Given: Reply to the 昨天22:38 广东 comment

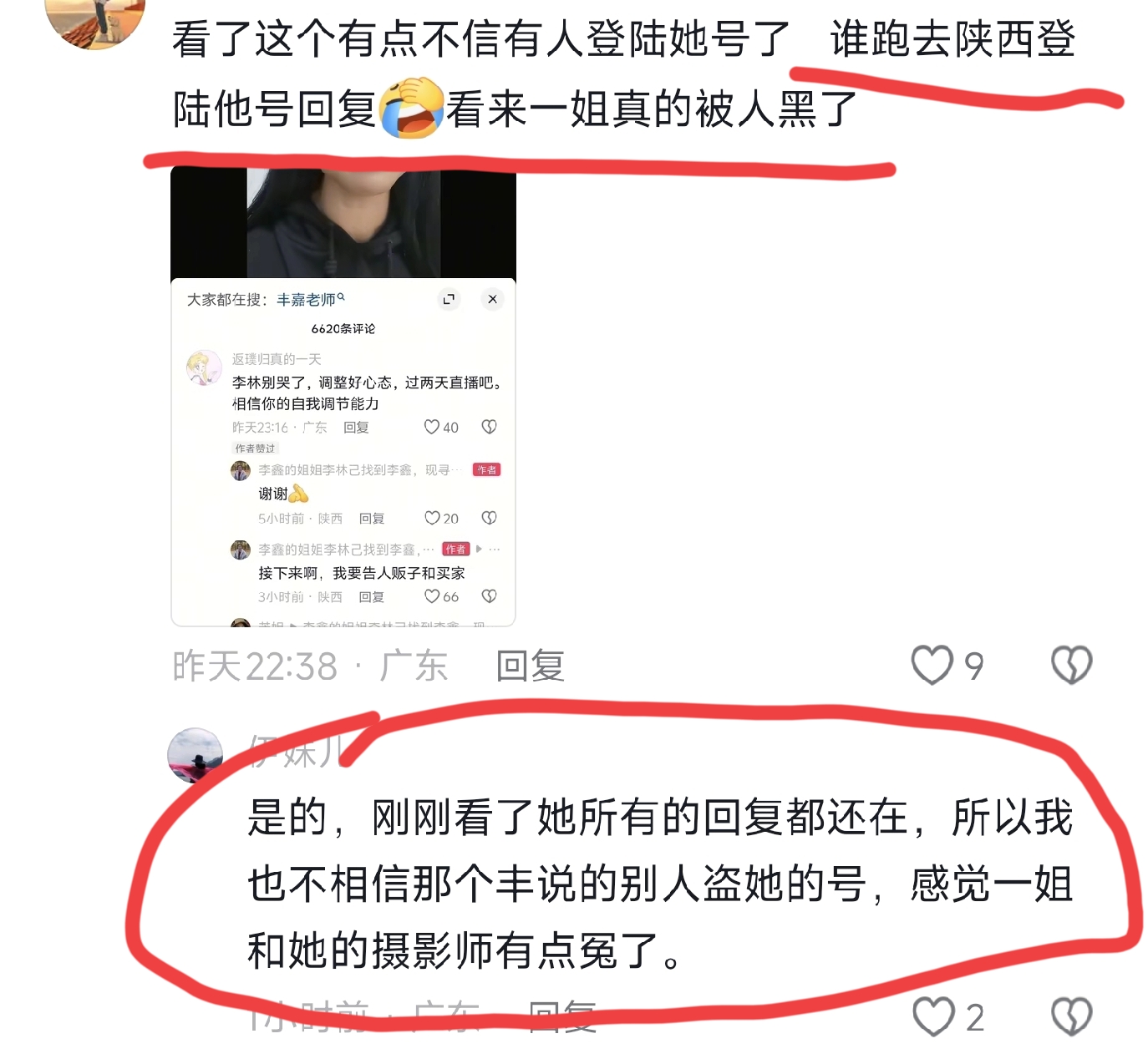Looking at the screenshot, I should tap(530, 666).
